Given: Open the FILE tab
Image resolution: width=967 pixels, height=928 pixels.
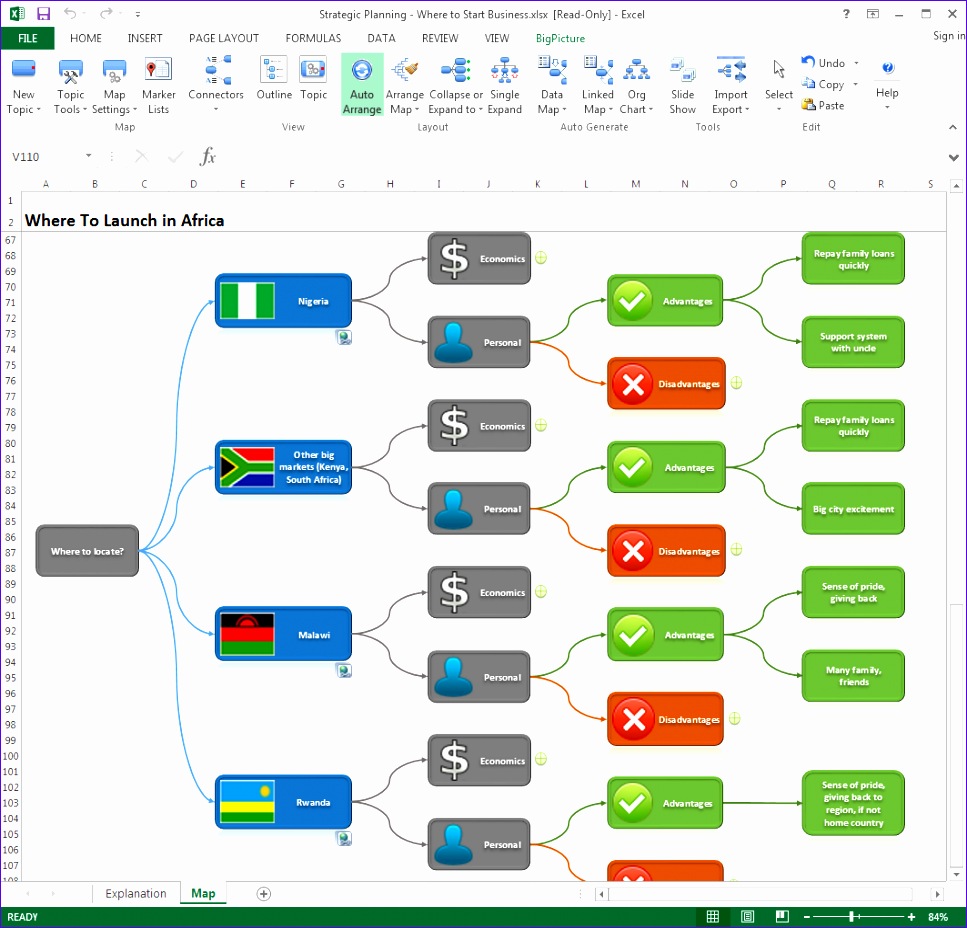Looking at the screenshot, I should click(28, 38).
